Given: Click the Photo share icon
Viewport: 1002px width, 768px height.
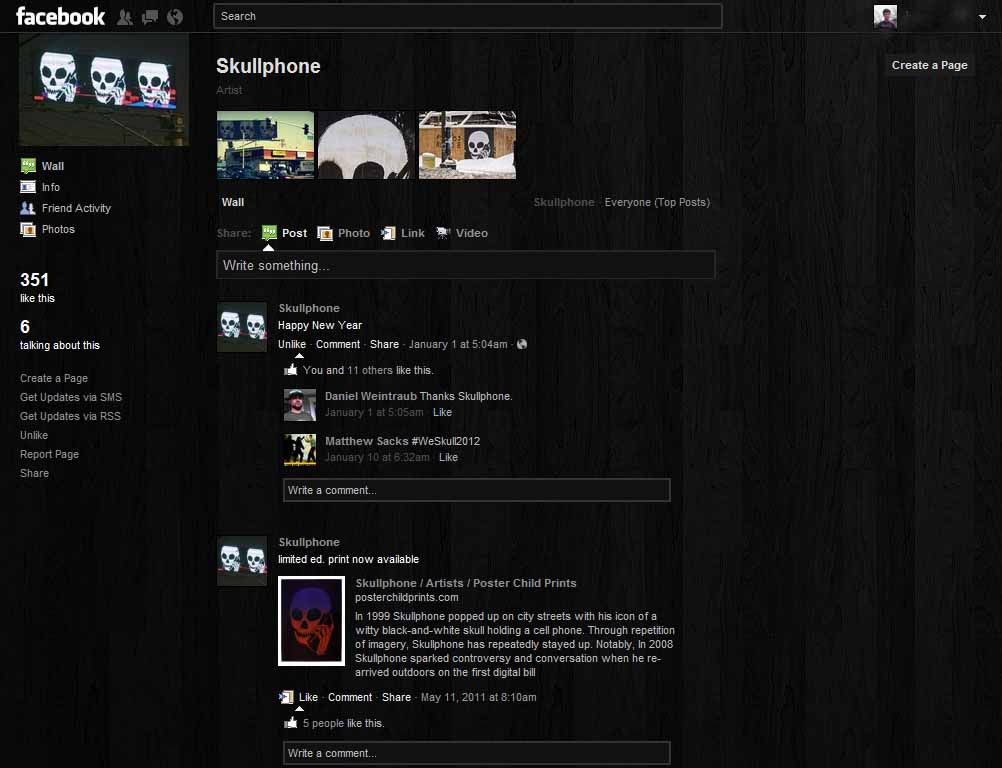Looking at the screenshot, I should click(x=325, y=233).
